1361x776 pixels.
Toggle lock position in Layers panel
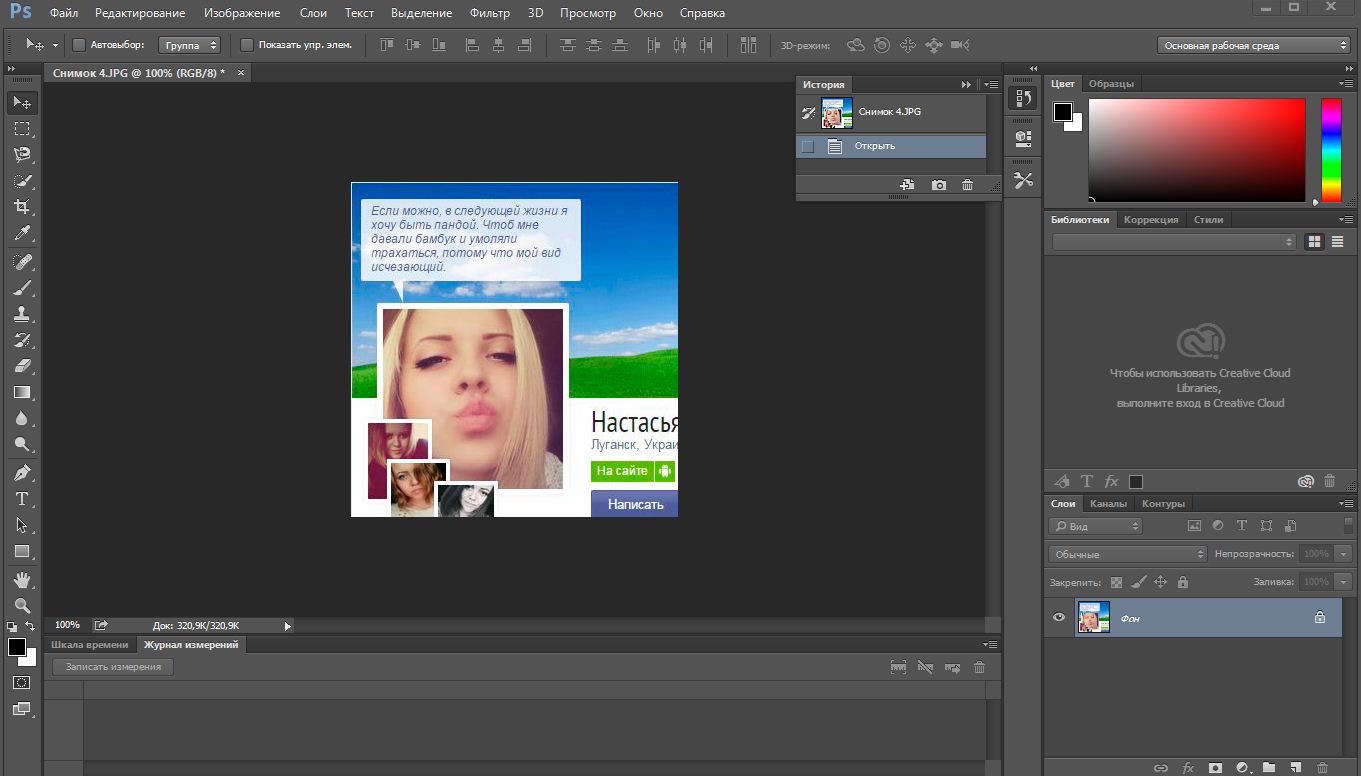(1160, 581)
